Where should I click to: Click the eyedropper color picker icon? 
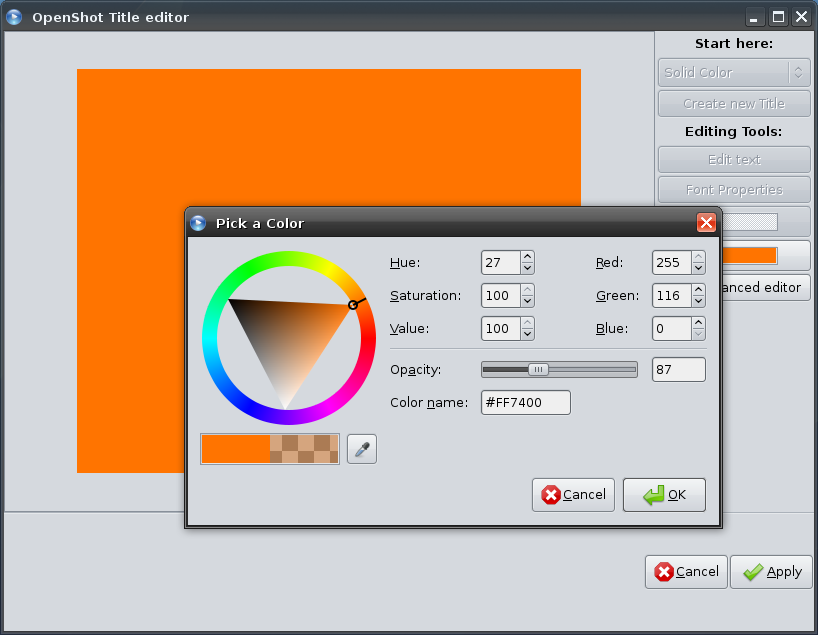(362, 450)
